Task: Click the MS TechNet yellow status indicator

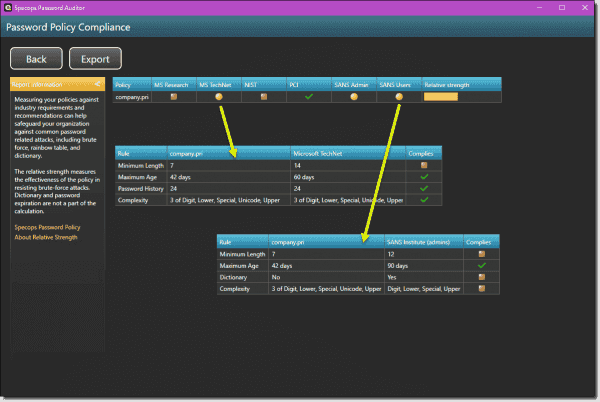Action: tap(218, 98)
